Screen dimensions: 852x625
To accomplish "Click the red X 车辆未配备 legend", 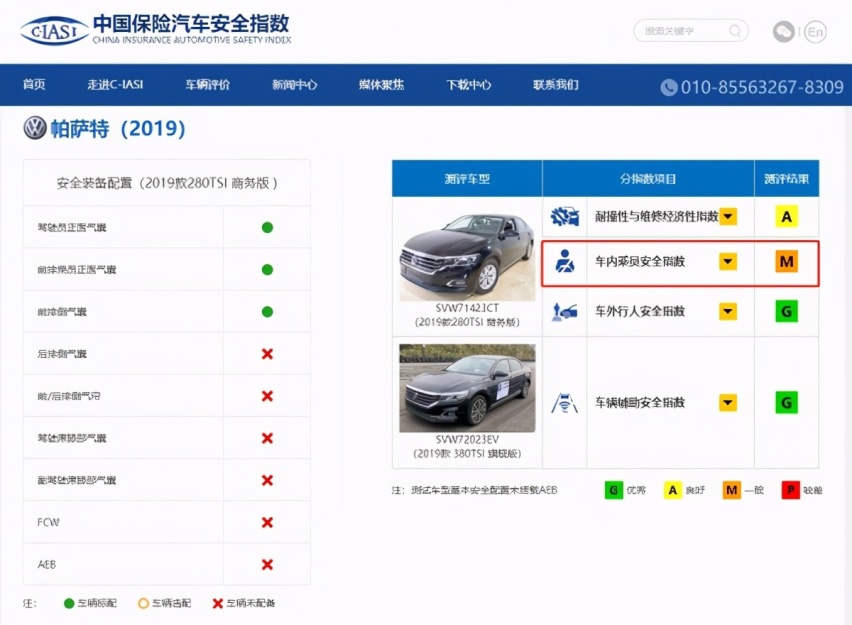I will (218, 603).
